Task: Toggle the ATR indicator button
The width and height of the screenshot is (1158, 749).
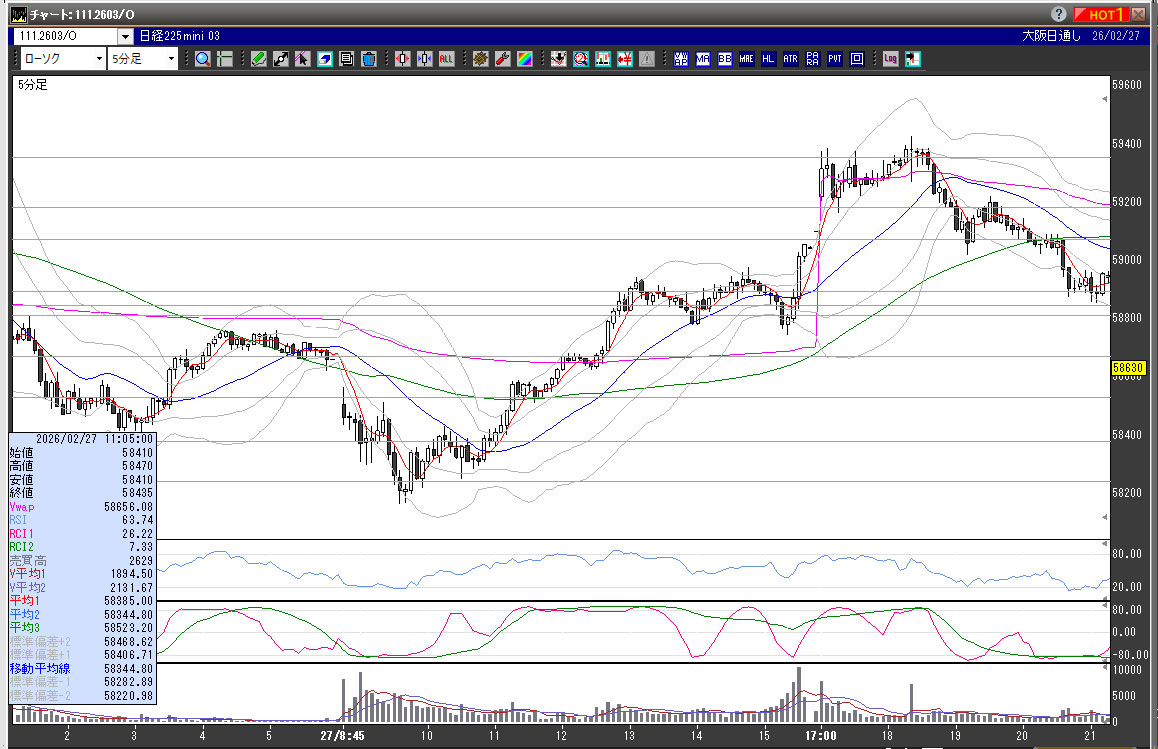Action: (790, 59)
